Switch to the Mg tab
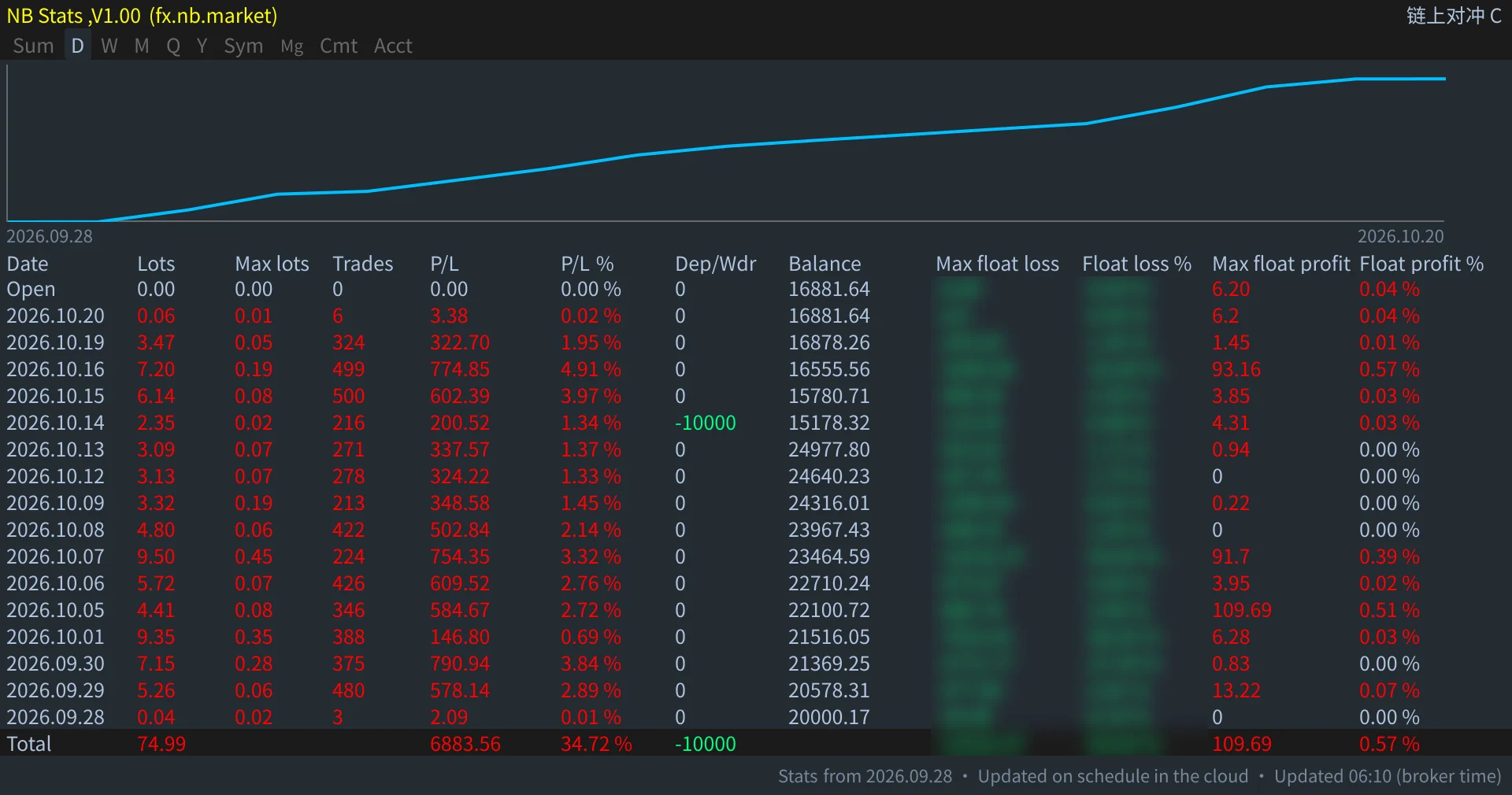 [292, 46]
